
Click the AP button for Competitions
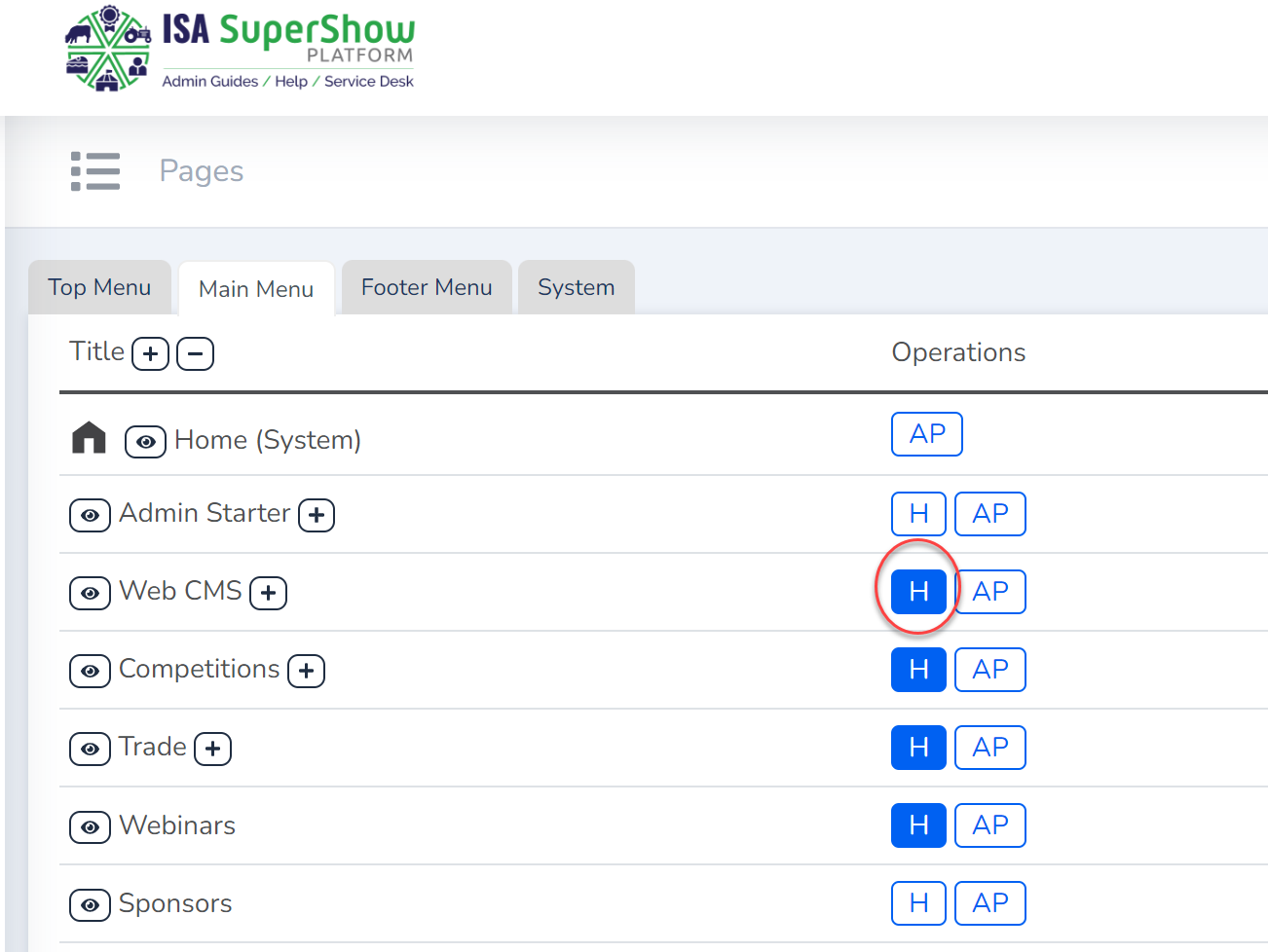[x=989, y=670]
